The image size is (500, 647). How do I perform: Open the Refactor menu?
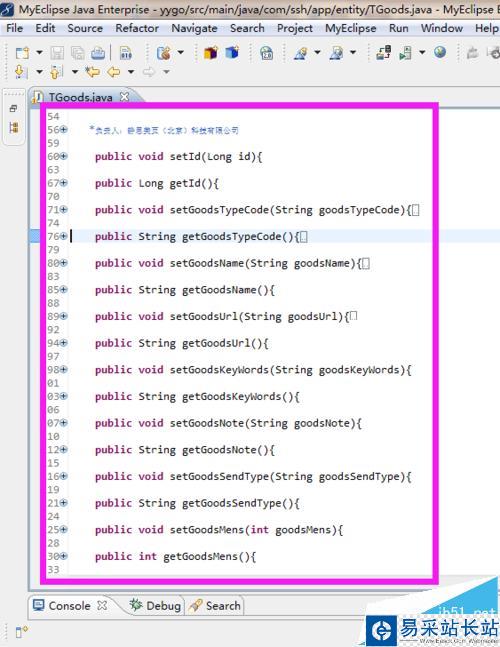coord(137,28)
